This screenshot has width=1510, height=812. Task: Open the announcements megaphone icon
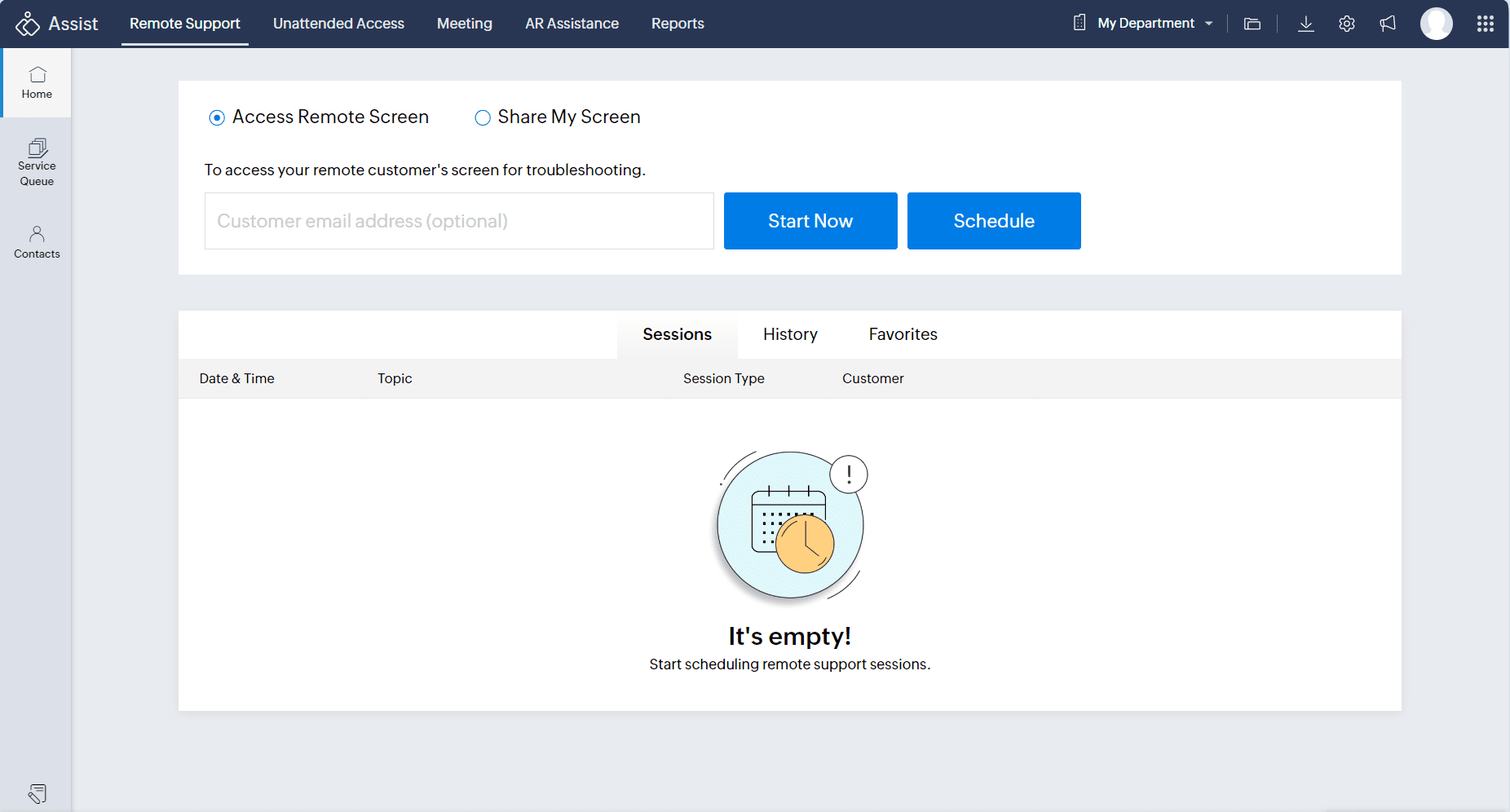point(1388,24)
